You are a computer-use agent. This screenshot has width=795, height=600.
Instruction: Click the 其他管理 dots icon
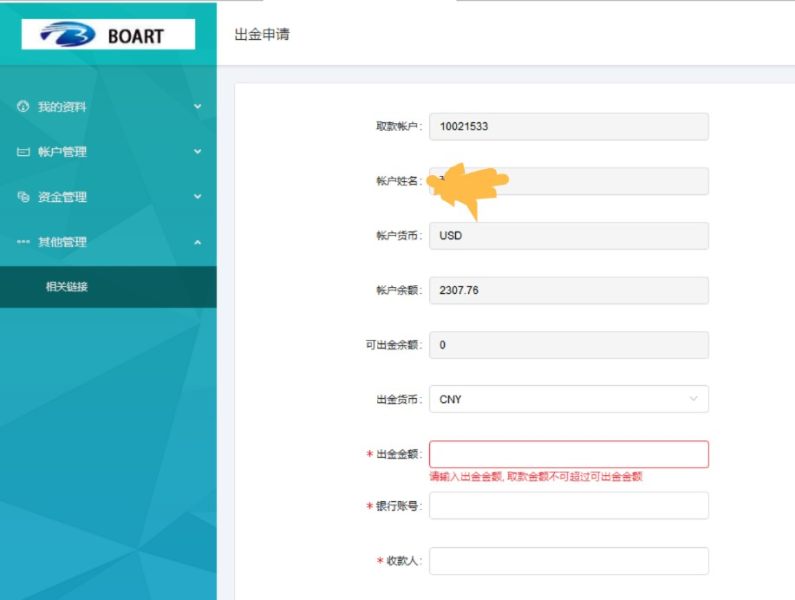tap(24, 242)
